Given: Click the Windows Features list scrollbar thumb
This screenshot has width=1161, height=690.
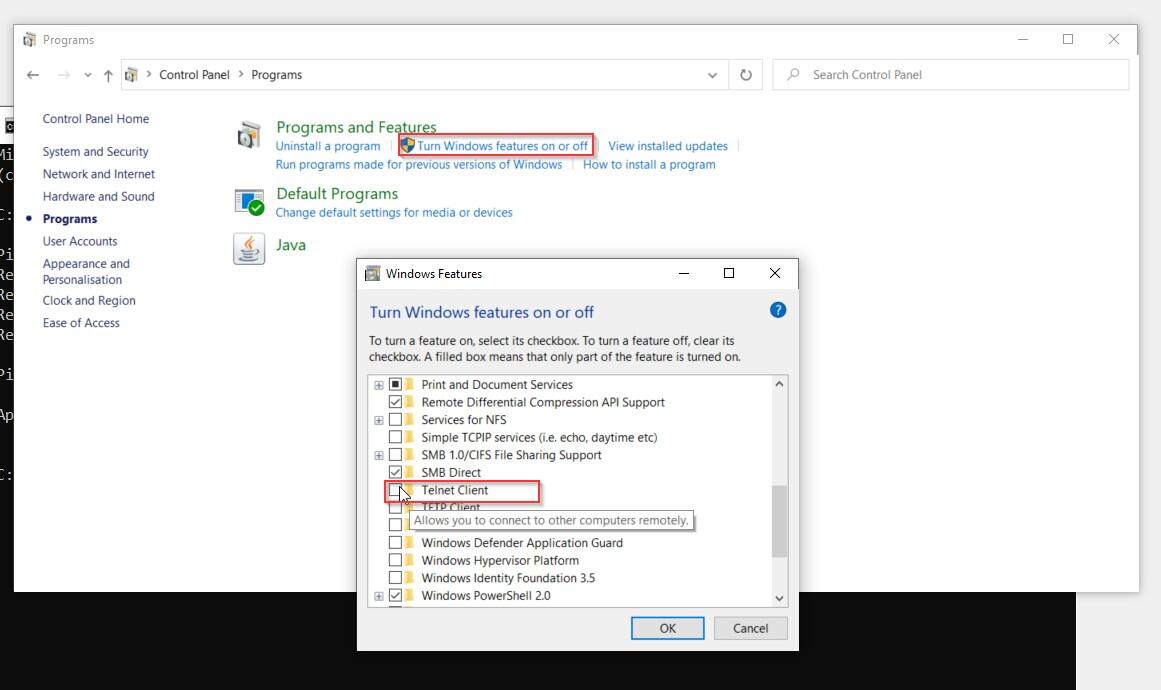Looking at the screenshot, I should 780,520.
